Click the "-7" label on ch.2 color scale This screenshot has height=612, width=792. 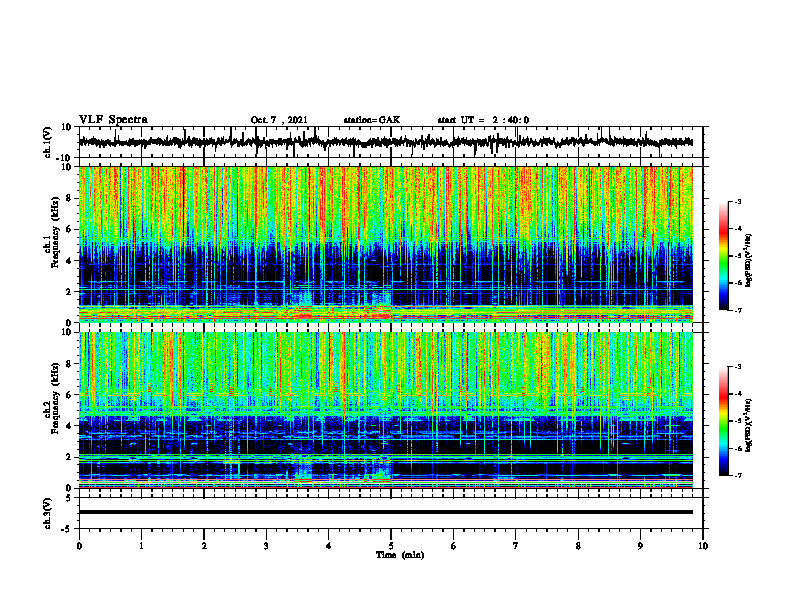(x=738, y=475)
